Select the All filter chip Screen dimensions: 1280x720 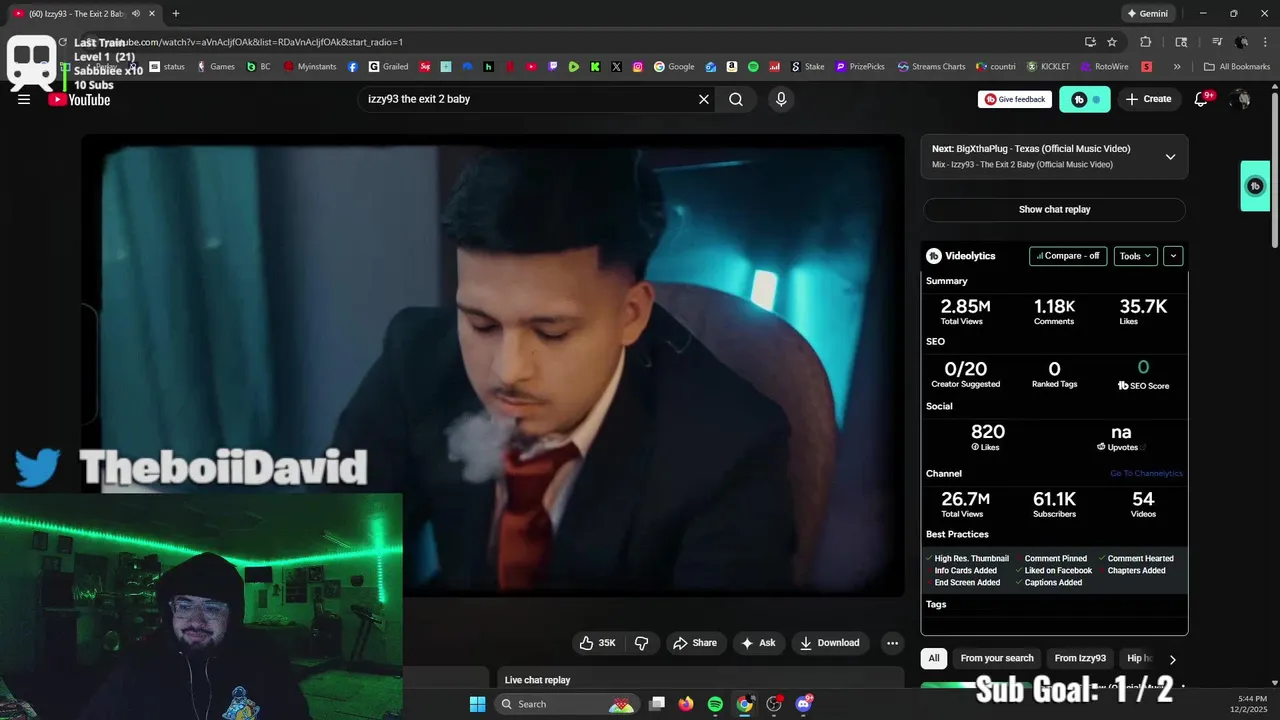point(934,658)
